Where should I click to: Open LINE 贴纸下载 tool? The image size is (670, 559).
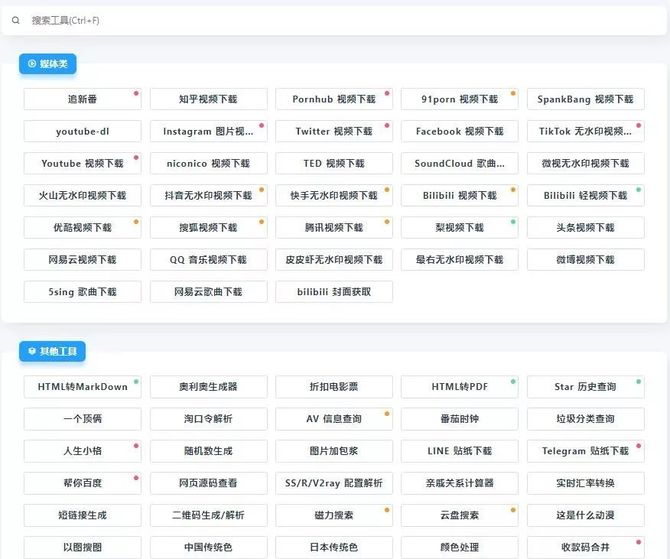pyautogui.click(x=459, y=451)
